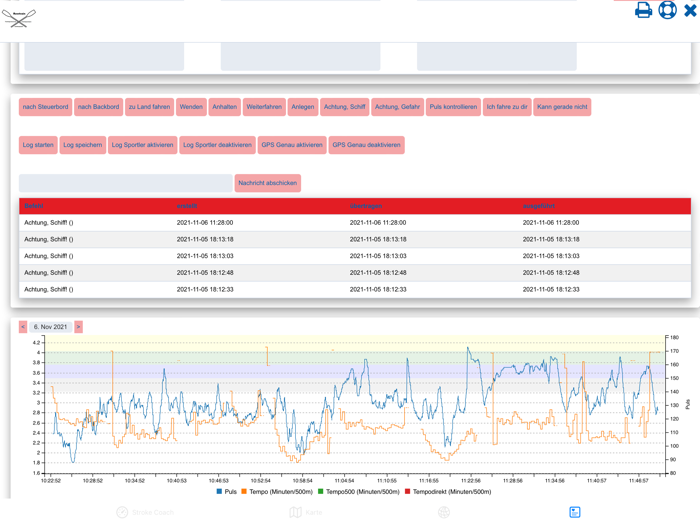Image resolution: width=700 pixels, height=525 pixels.
Task: Click GPS Genau aktivieren
Action: 292,145
